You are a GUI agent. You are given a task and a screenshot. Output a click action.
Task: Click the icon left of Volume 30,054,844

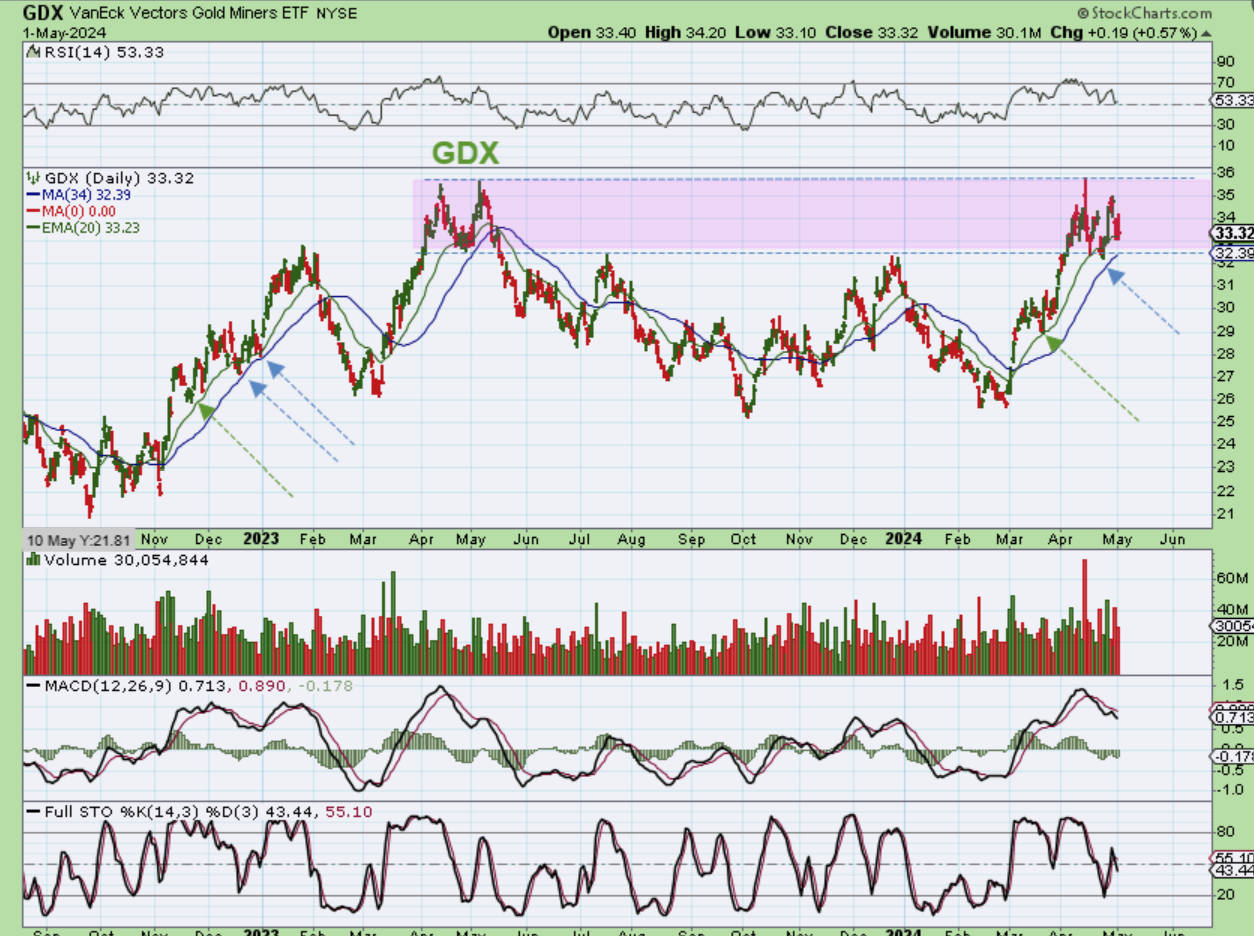(32, 560)
